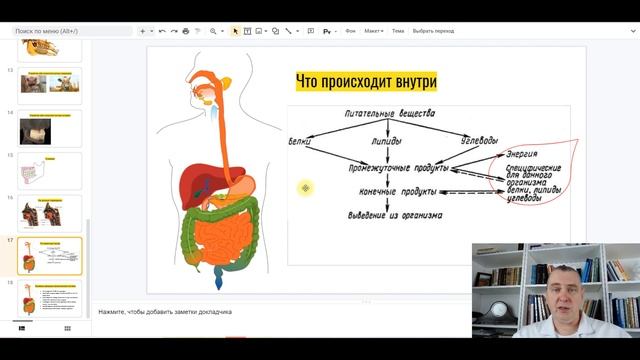Click the digestive system illustration
Image resolution: width=640 pixels, height=360 pixels.
(x=219, y=171)
